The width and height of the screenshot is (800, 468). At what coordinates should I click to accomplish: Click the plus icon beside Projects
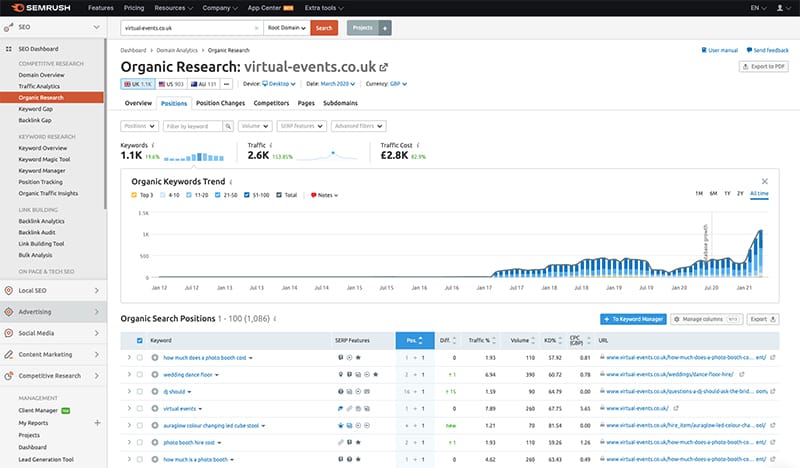[386, 27]
